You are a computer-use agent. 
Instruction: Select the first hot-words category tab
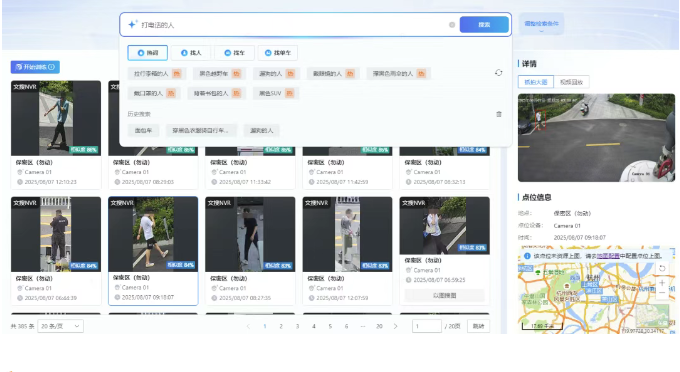pos(147,53)
